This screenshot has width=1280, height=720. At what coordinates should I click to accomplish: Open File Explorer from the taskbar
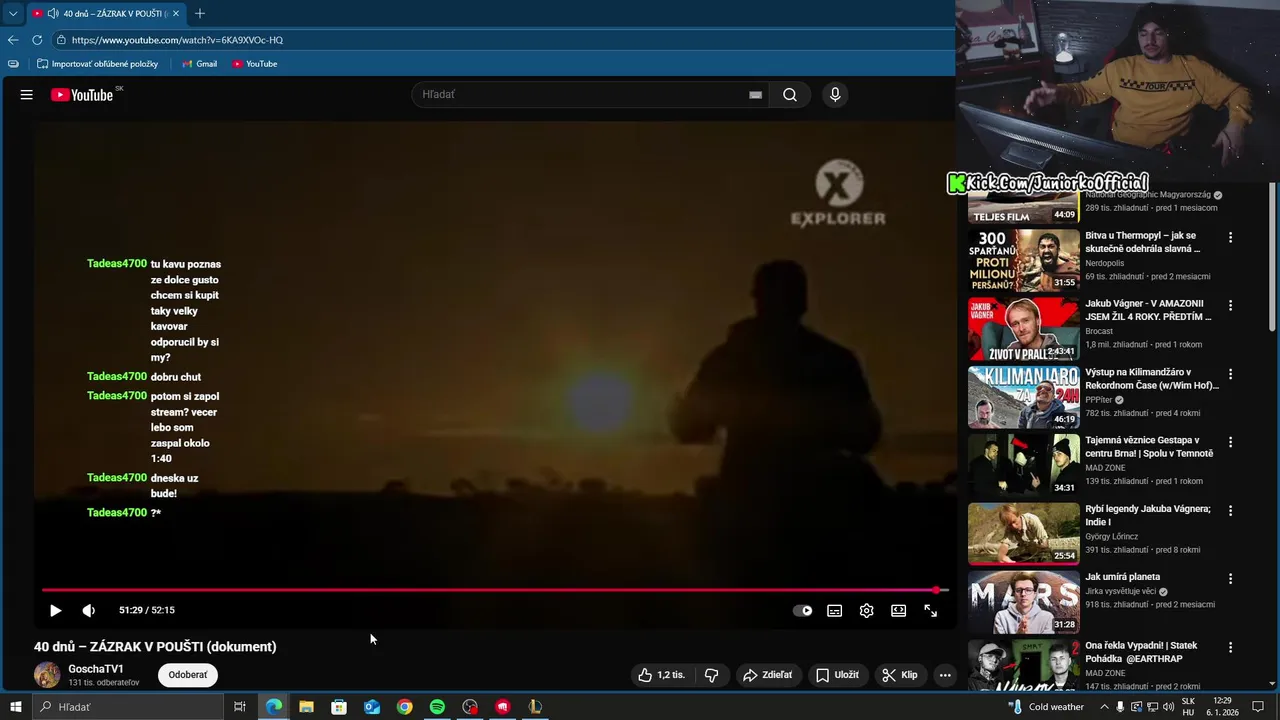[x=306, y=707]
